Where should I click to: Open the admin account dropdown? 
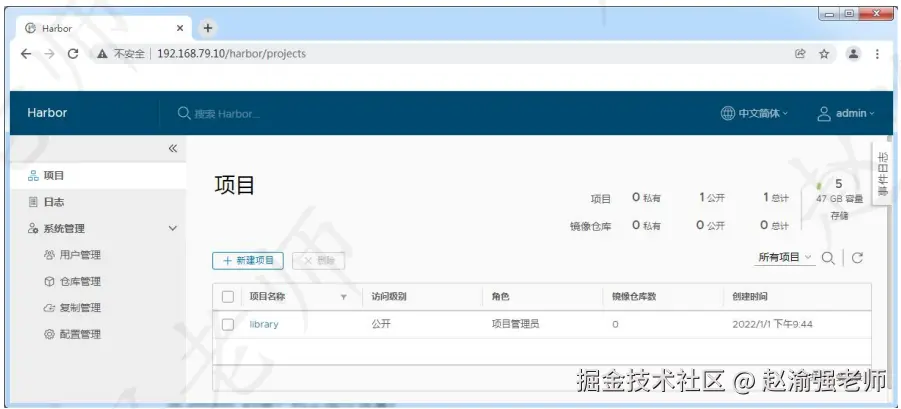pyautogui.click(x=846, y=113)
